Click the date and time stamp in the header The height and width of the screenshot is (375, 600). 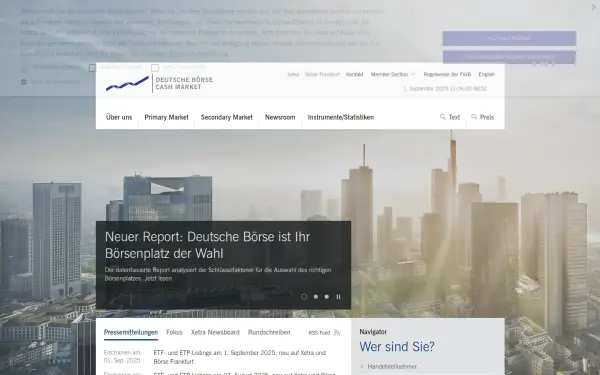445,89
